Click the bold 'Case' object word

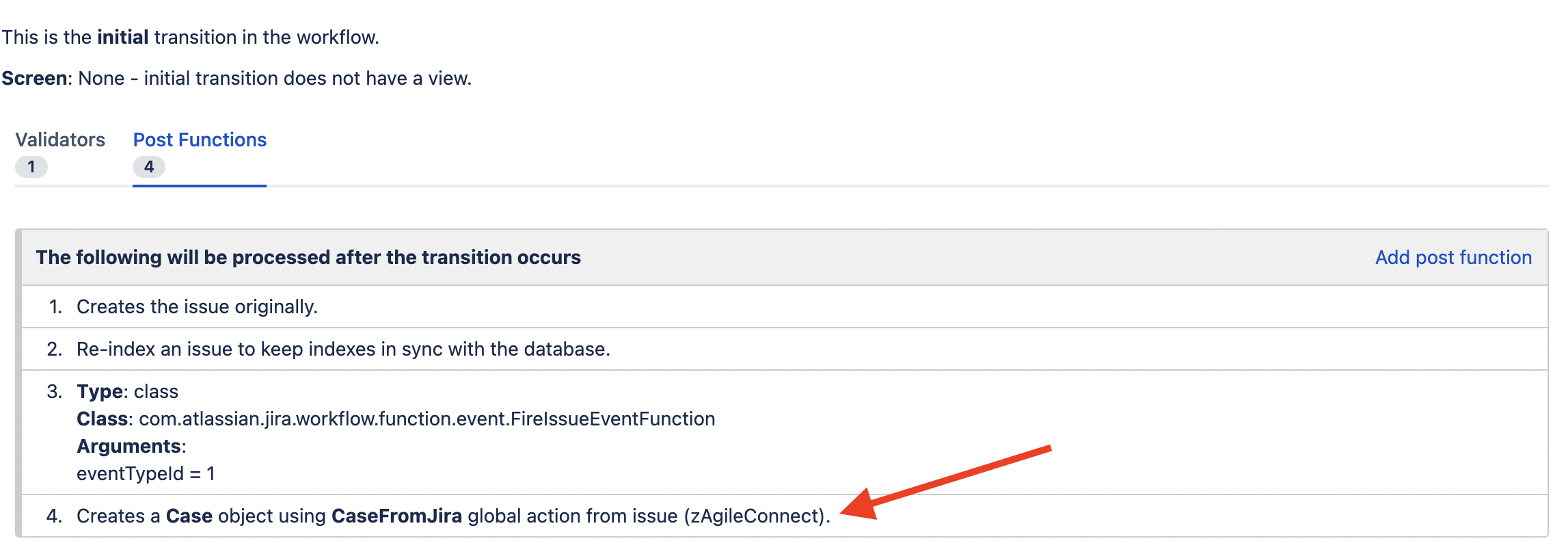[x=189, y=516]
